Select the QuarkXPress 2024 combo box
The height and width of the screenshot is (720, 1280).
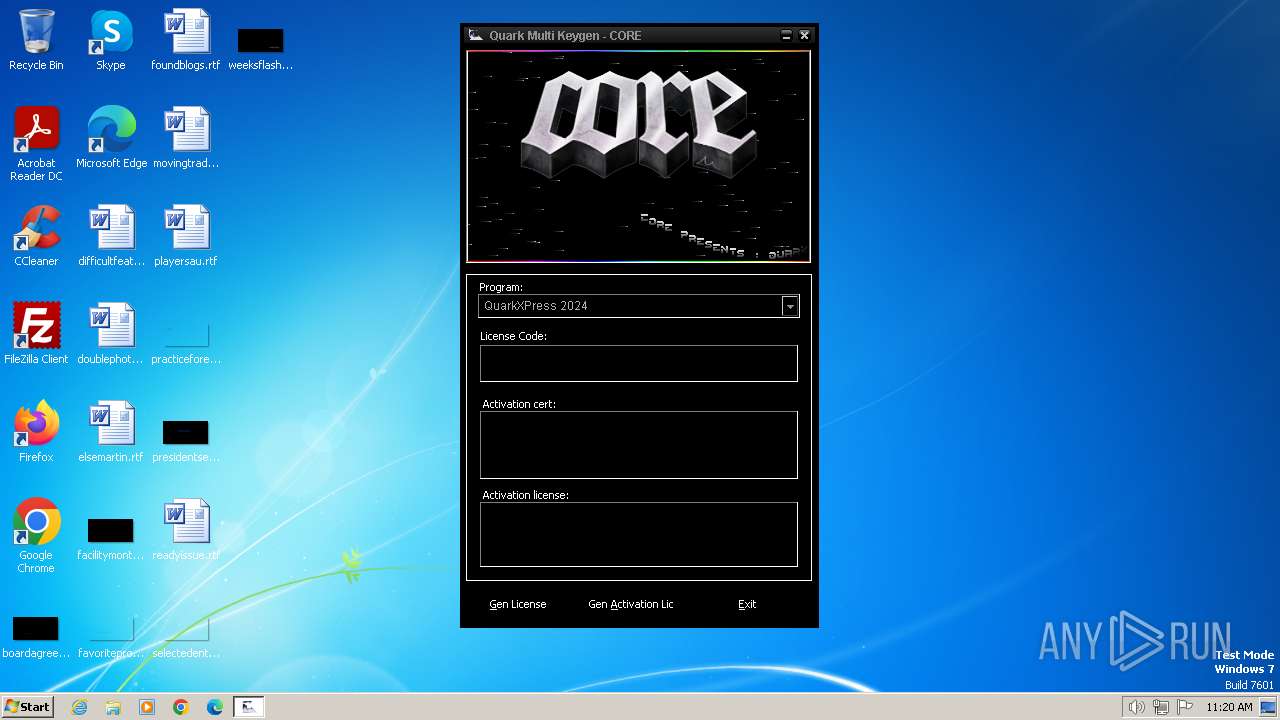pos(638,306)
